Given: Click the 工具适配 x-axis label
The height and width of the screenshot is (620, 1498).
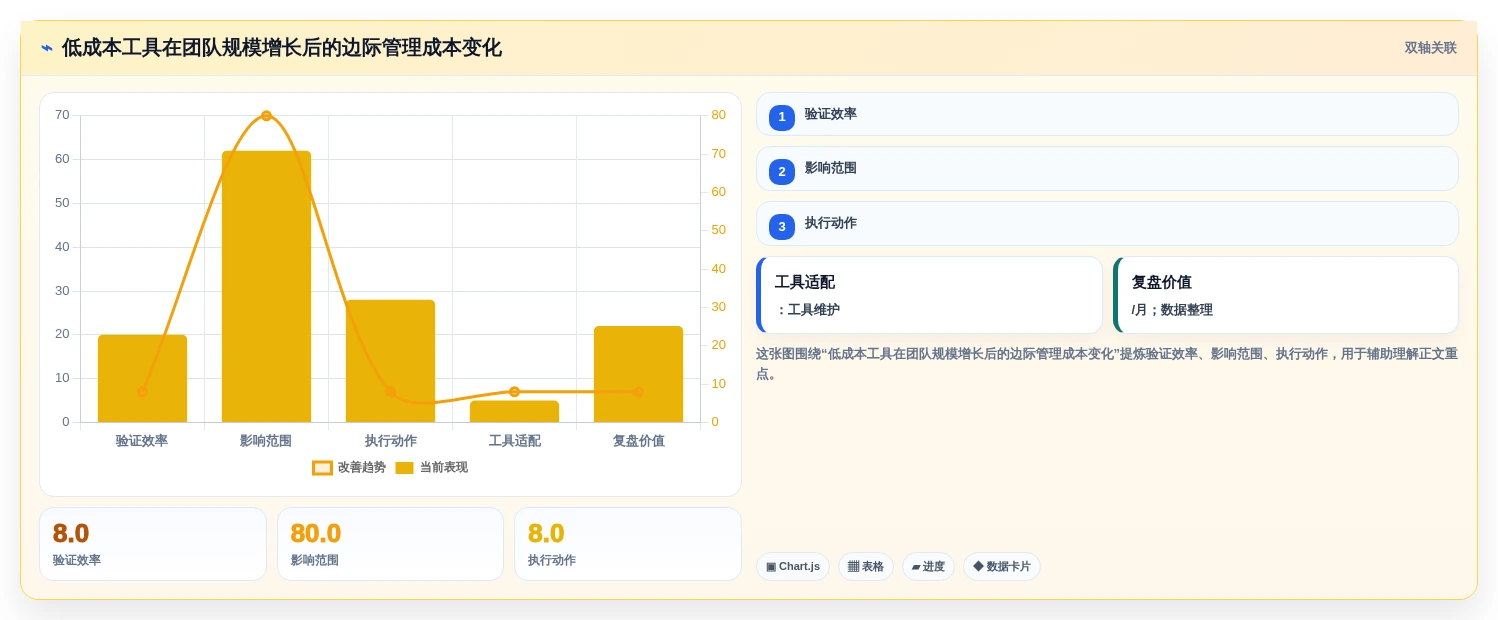Looking at the screenshot, I should coord(514,441).
